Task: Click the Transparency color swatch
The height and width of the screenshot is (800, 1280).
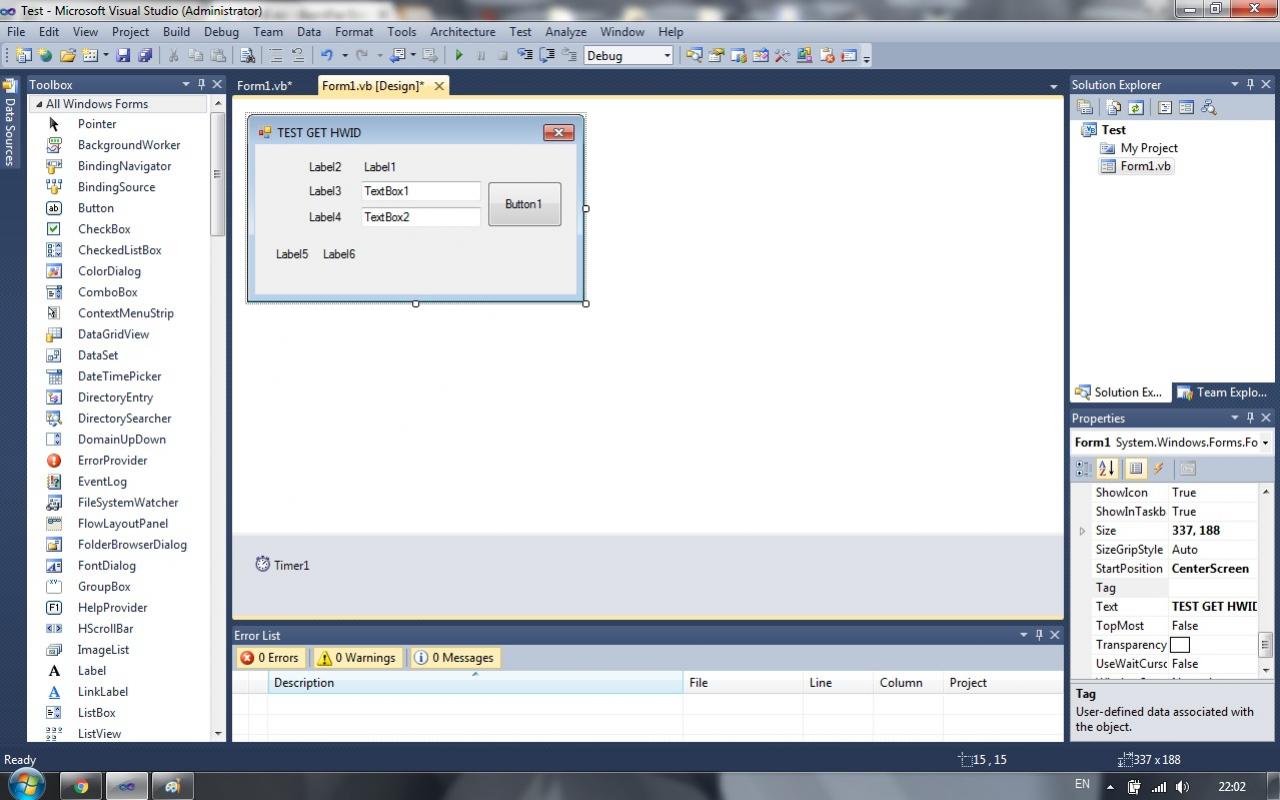Action: (x=1180, y=645)
